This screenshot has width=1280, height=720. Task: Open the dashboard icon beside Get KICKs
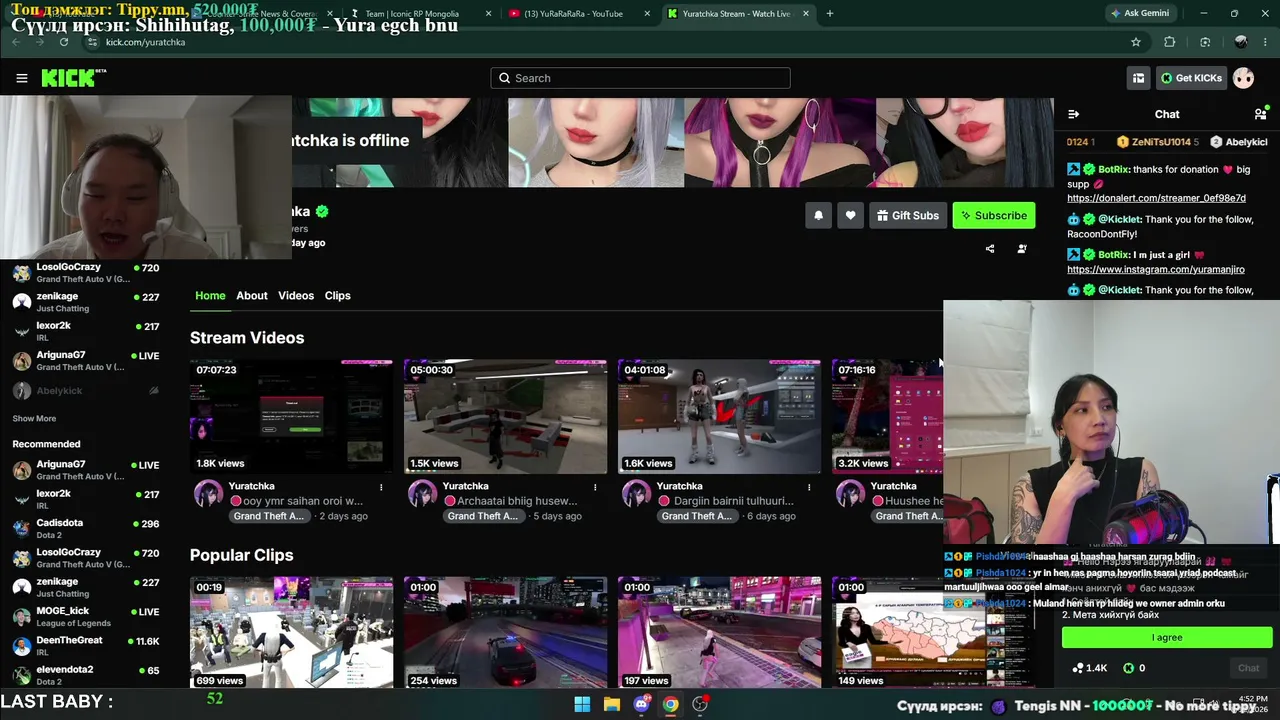1138,78
